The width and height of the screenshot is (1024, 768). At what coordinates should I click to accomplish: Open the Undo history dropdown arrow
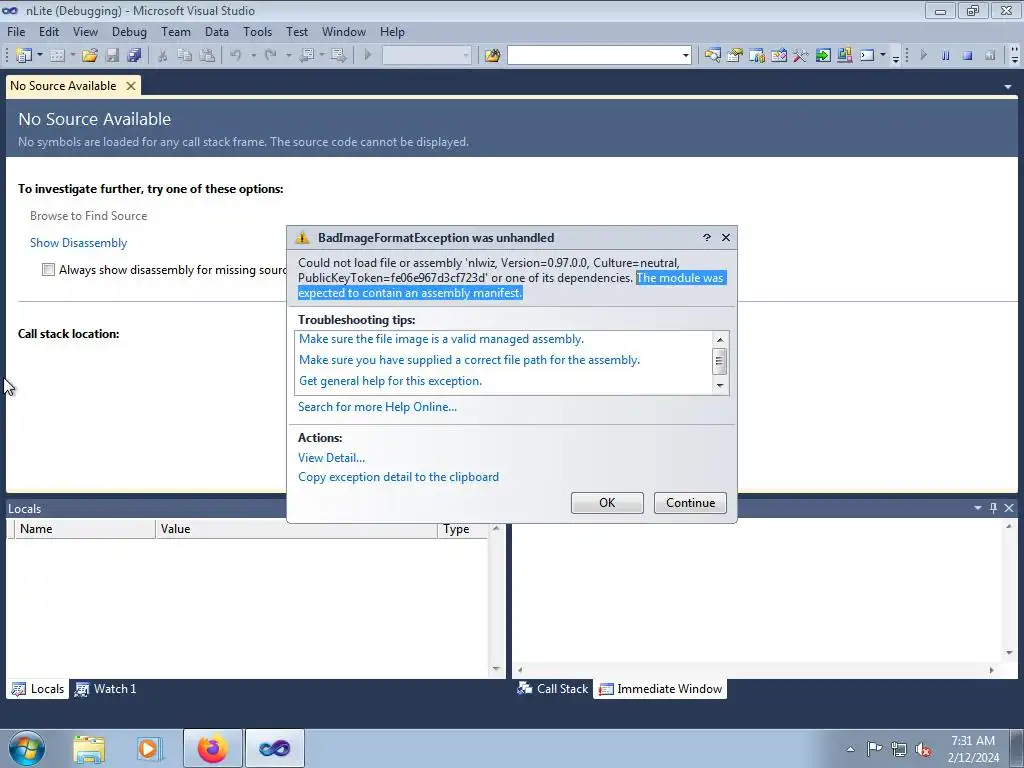pyautogui.click(x=253, y=56)
